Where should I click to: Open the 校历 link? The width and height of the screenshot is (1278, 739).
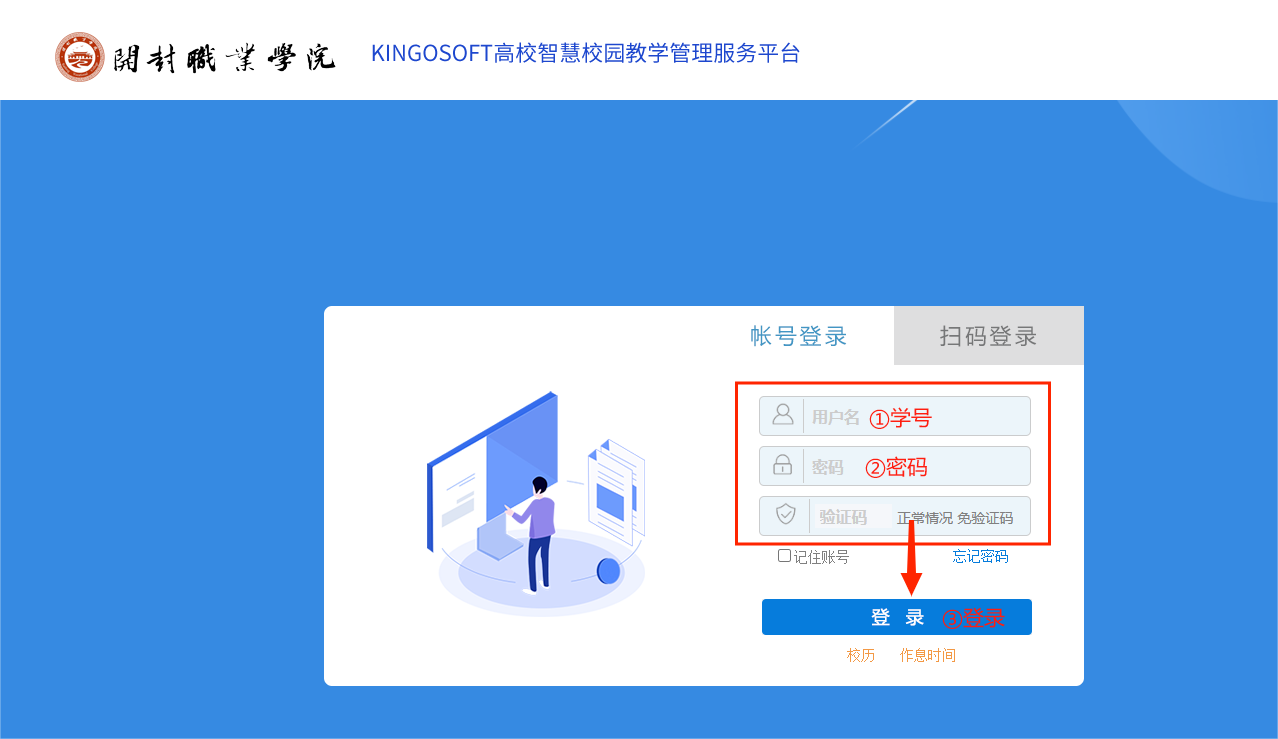(x=861, y=655)
